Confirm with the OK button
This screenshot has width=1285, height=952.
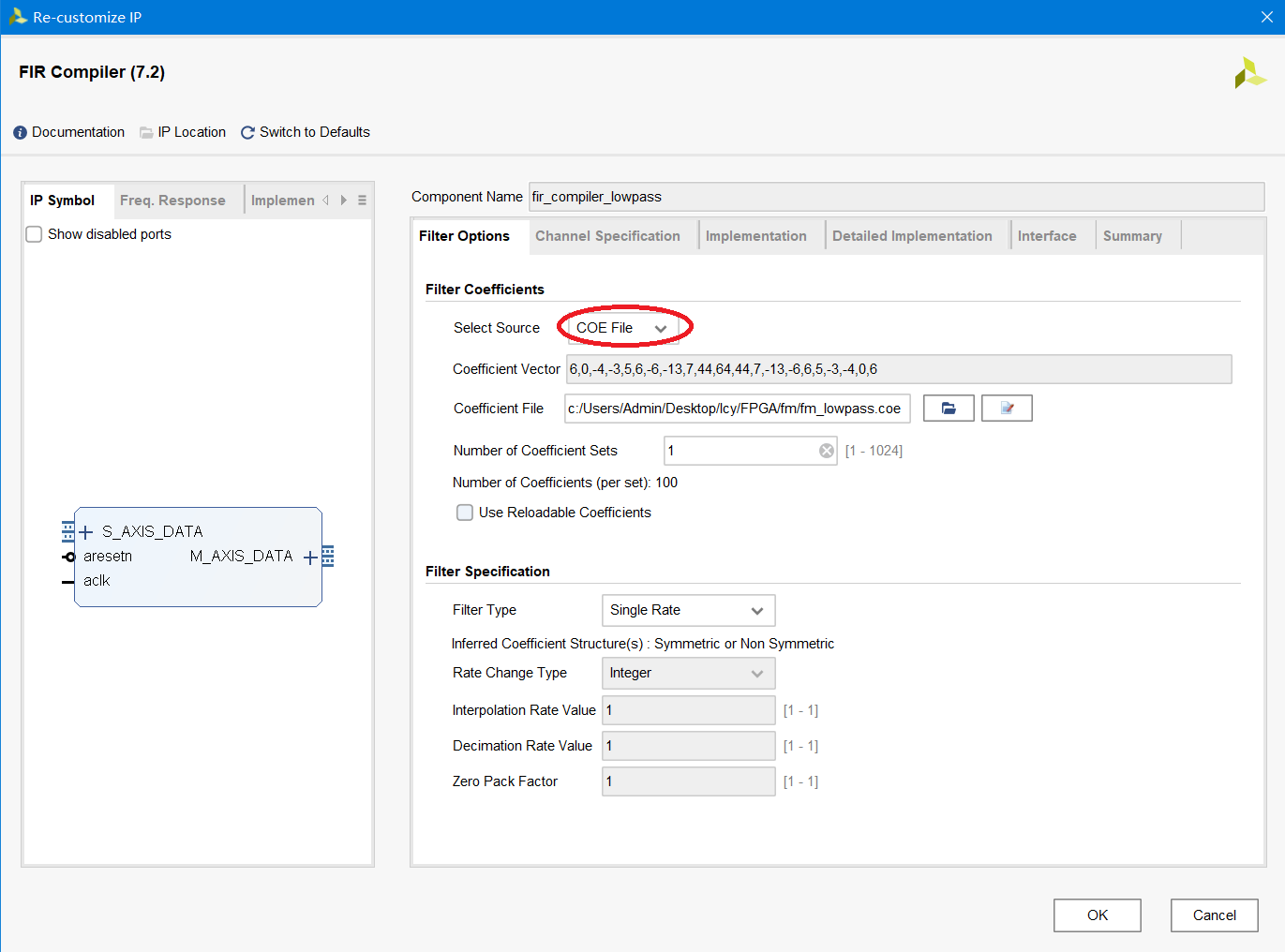tap(1098, 915)
